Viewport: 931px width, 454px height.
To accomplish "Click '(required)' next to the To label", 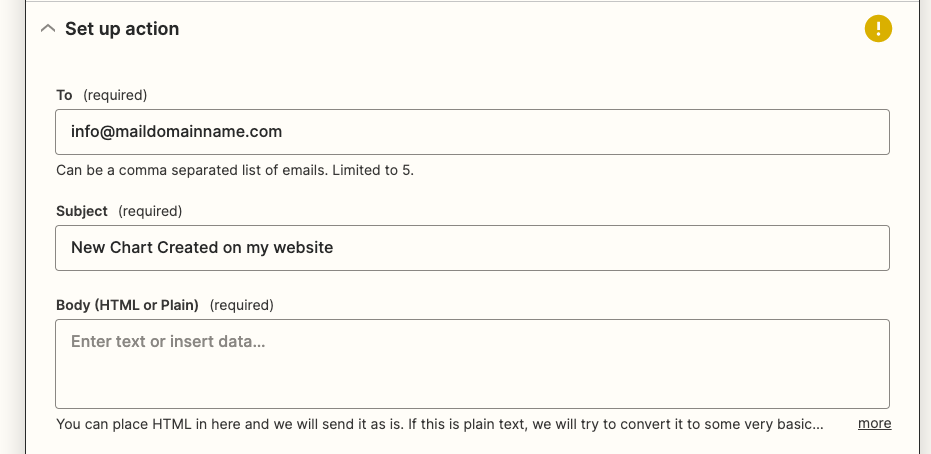I will coord(115,95).
